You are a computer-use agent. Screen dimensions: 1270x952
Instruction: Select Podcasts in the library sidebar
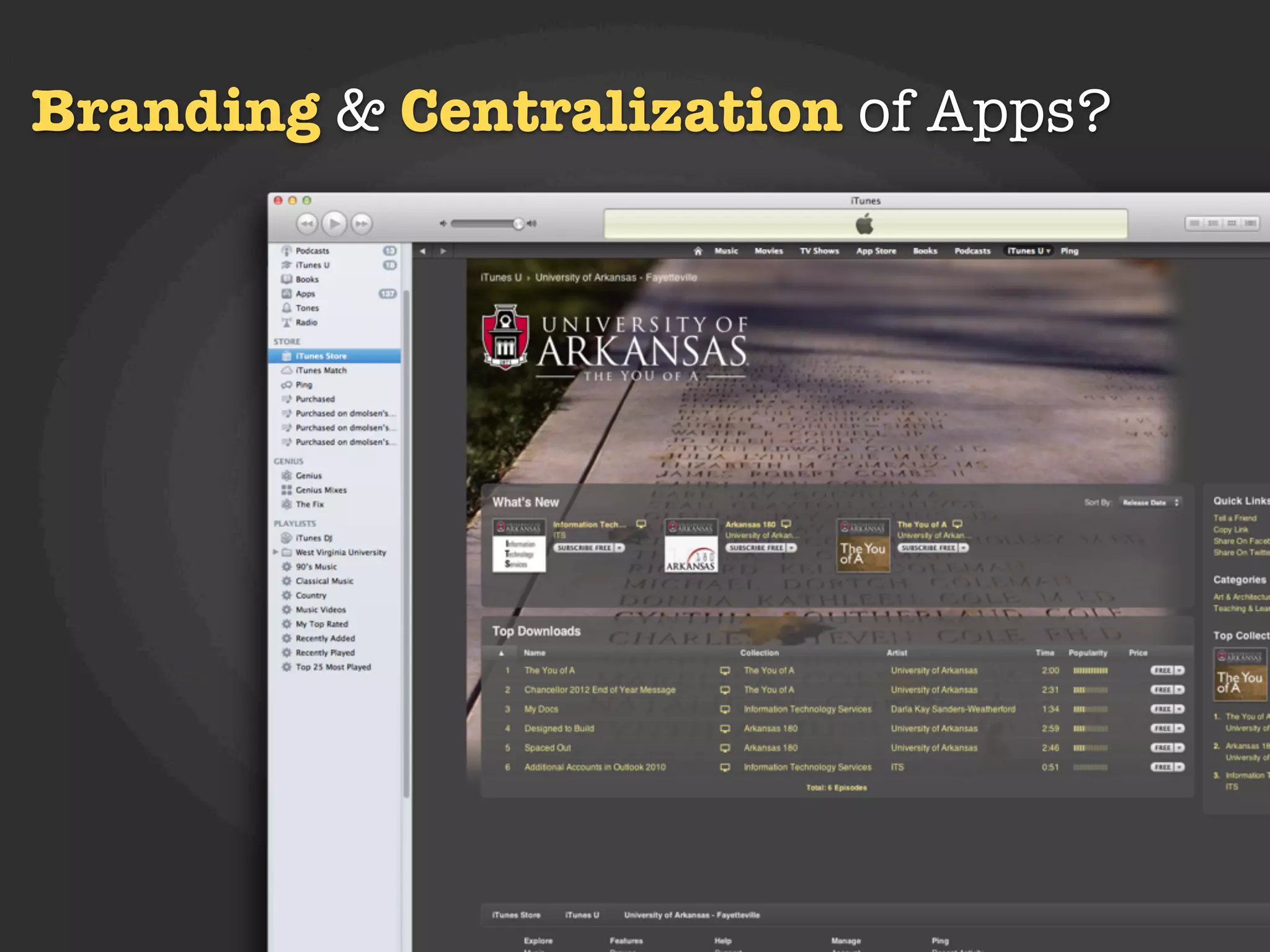[335, 250]
